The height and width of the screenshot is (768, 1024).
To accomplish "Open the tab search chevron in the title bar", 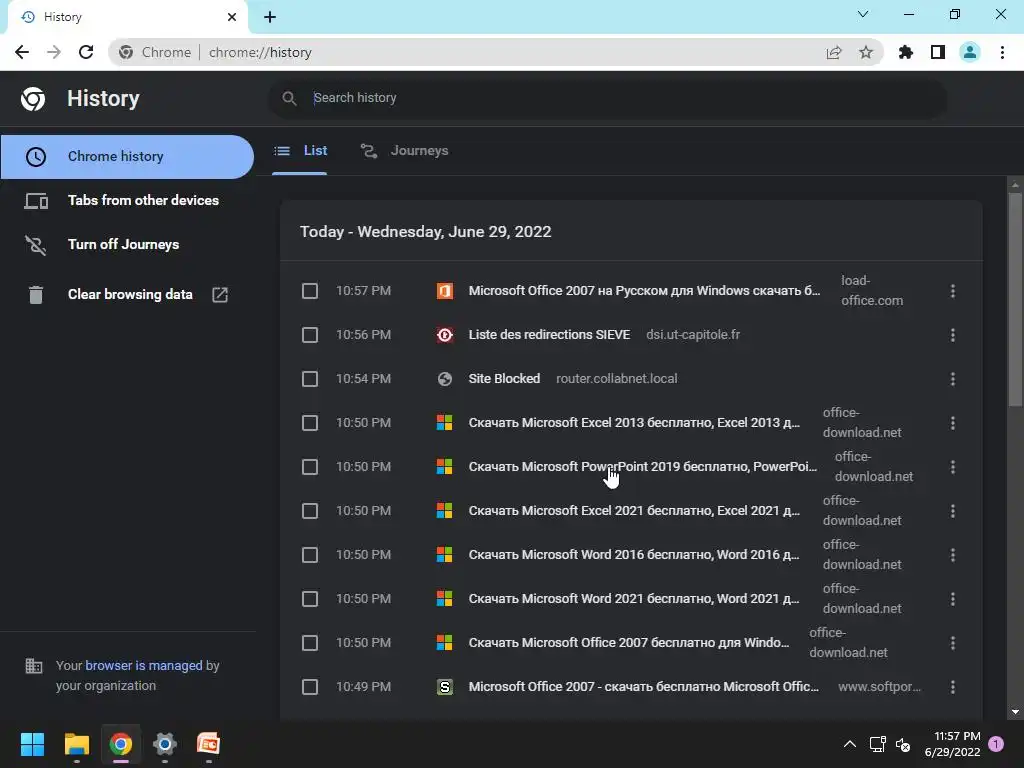I will pyautogui.click(x=863, y=14).
